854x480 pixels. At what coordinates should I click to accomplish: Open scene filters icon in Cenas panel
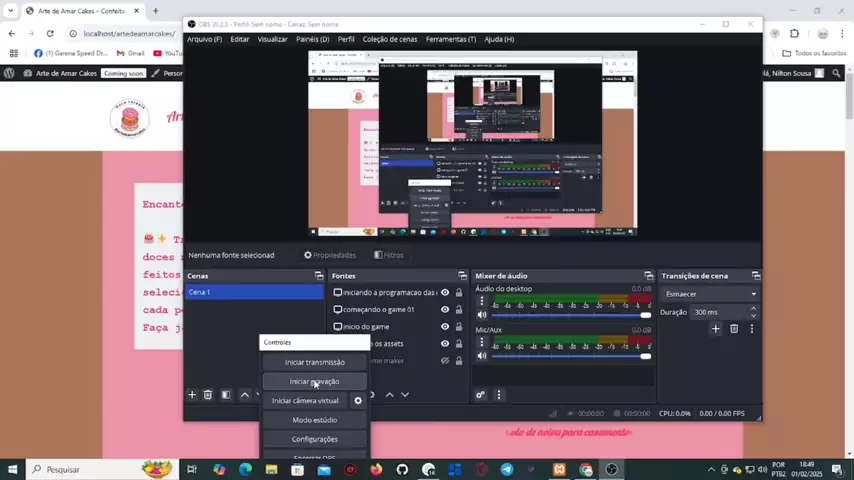226,394
